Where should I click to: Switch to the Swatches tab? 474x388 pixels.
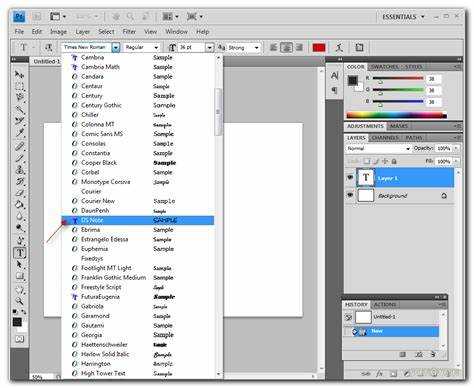(x=385, y=67)
